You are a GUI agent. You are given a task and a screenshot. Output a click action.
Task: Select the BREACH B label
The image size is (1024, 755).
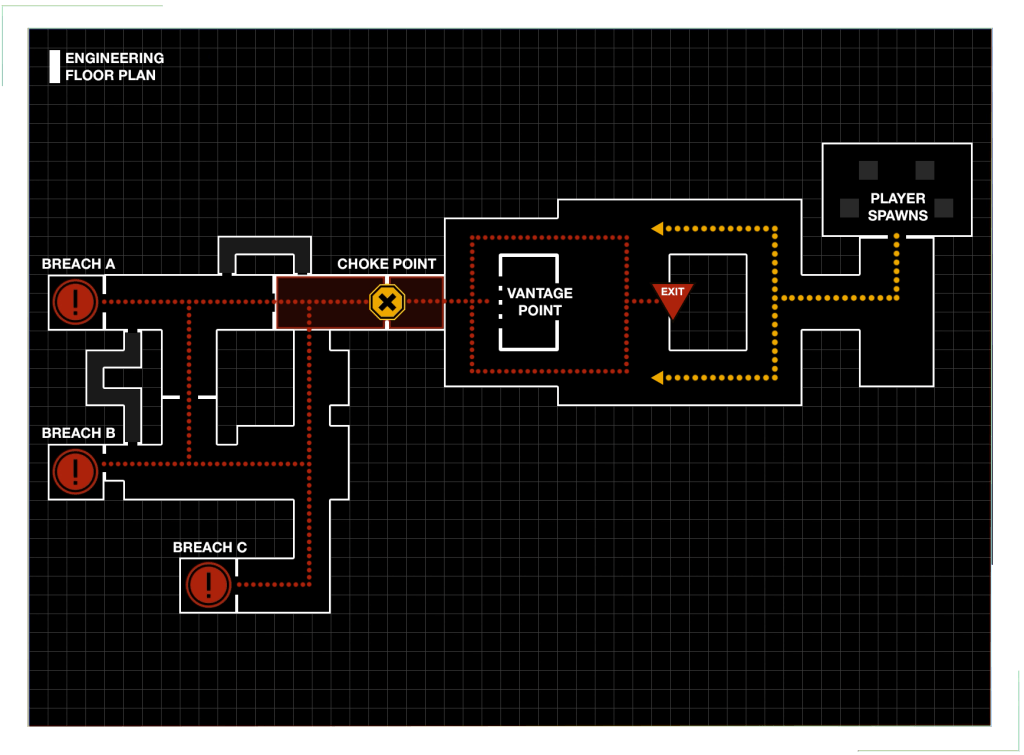(x=78, y=433)
